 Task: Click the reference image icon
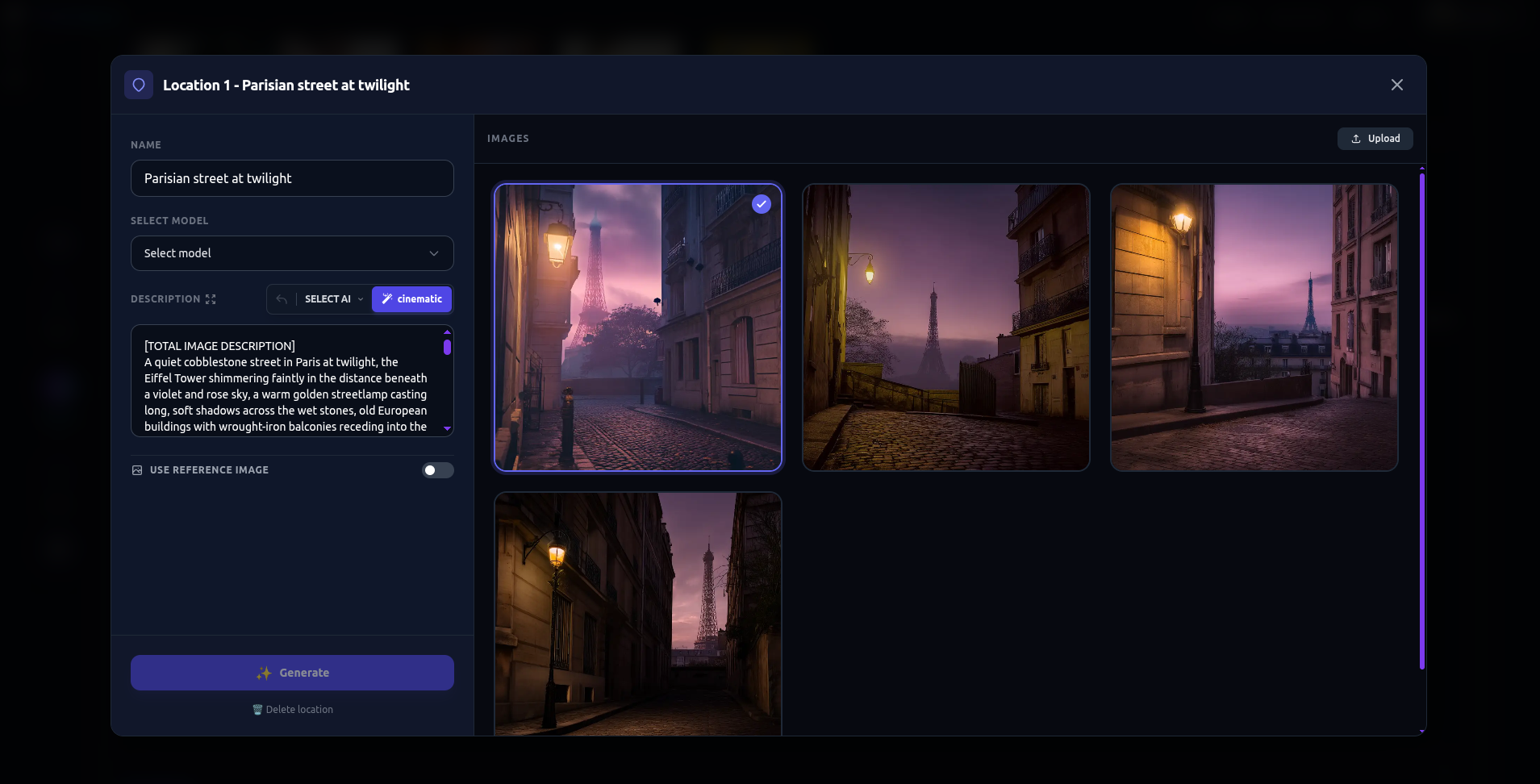tap(137, 470)
